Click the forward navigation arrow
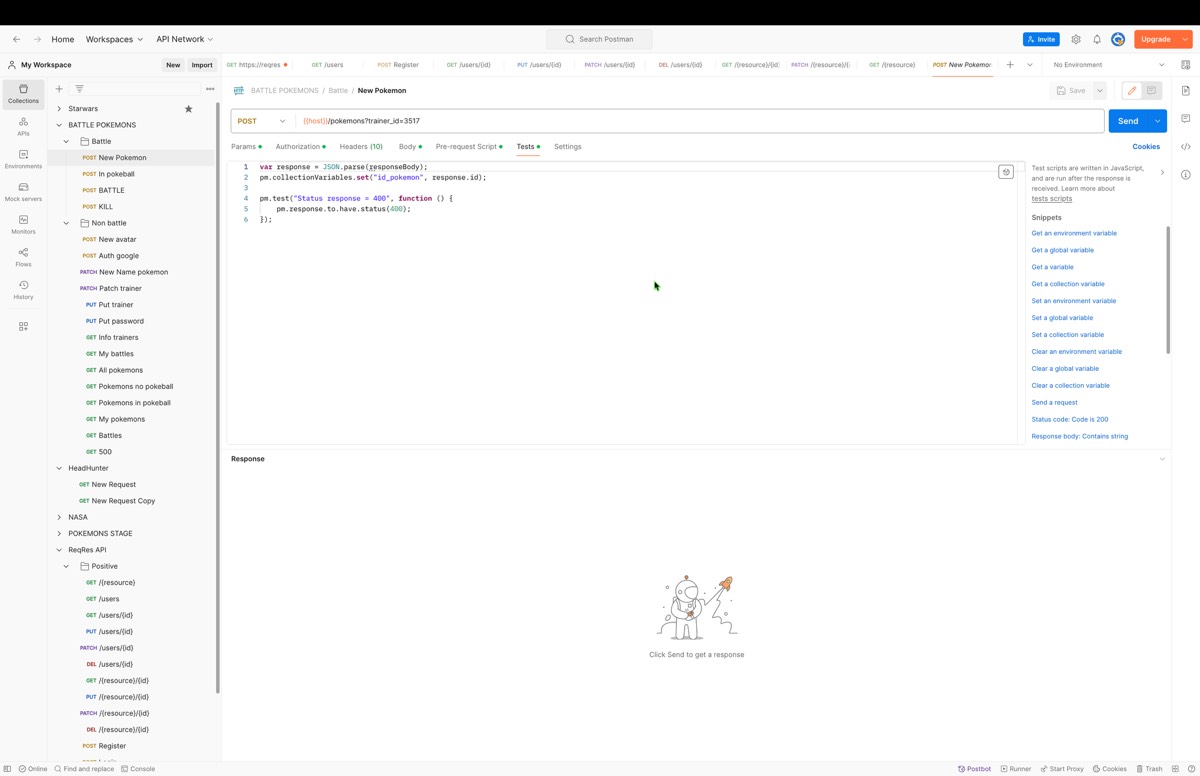Viewport: 1200px width, 776px height. [x=37, y=39]
